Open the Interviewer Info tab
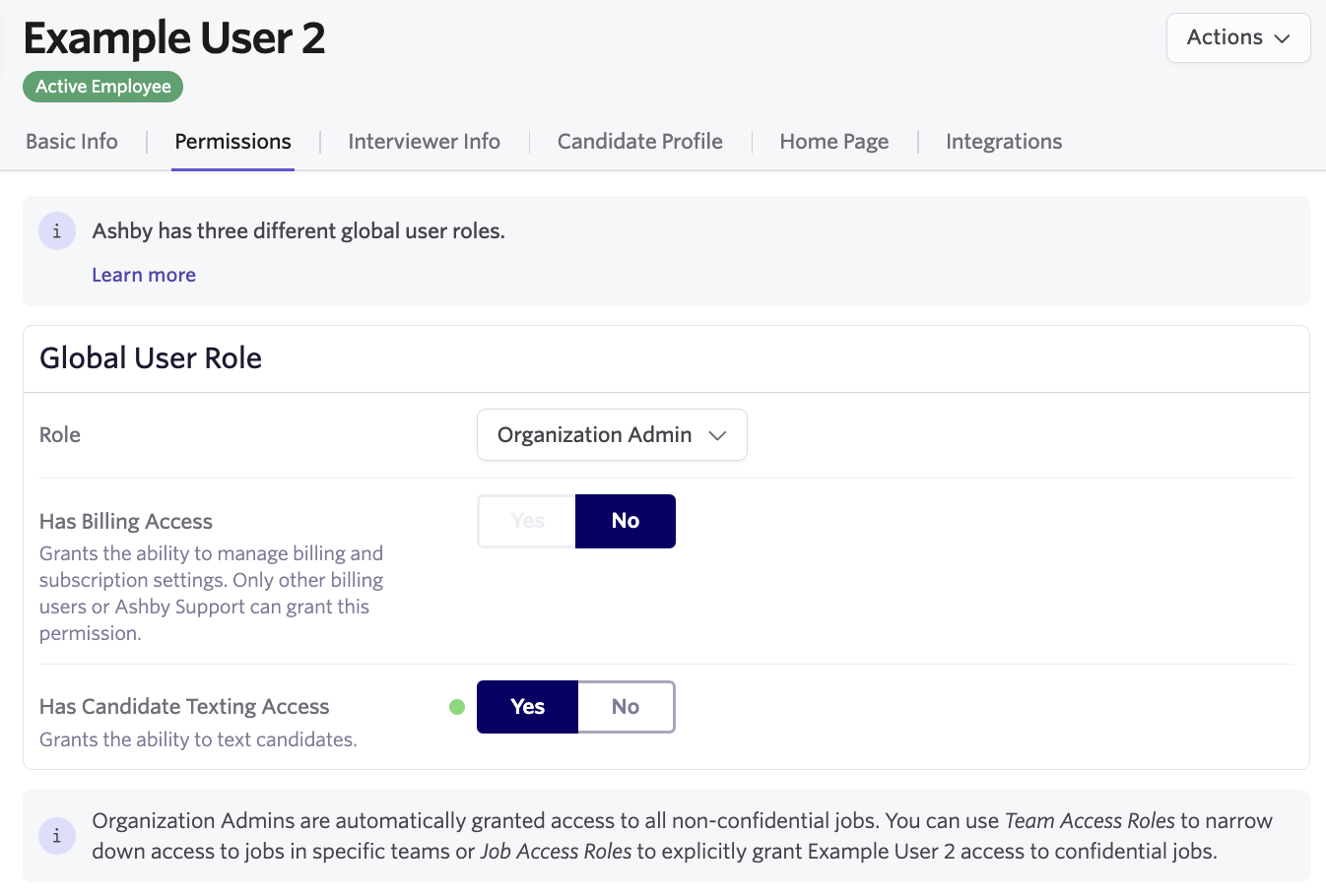 coord(424,141)
